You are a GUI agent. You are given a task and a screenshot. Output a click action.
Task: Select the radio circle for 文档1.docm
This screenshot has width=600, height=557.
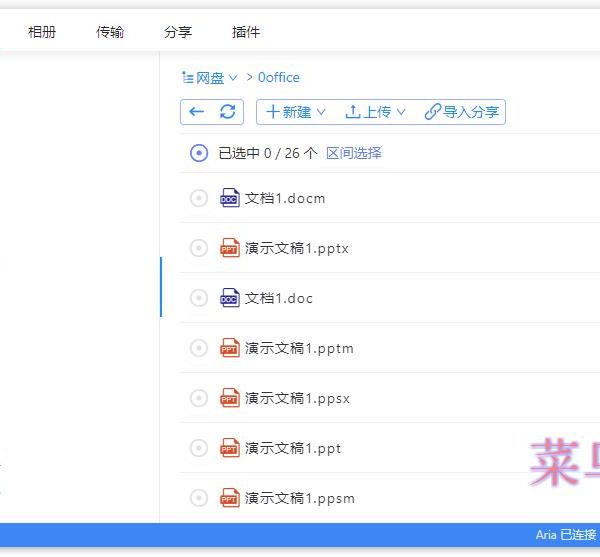[199, 198]
